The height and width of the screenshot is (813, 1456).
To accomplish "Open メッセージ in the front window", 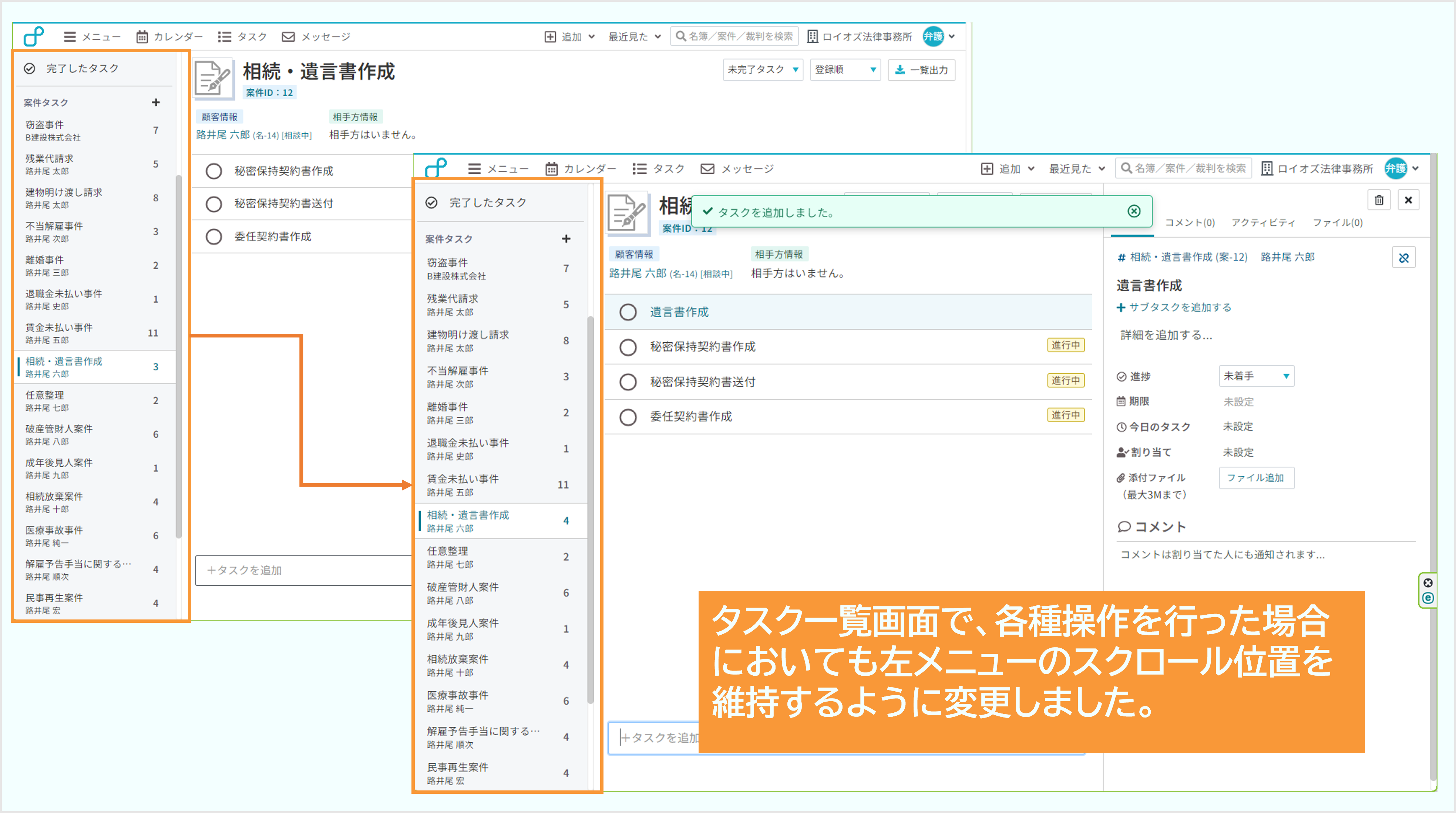I will pos(737,168).
